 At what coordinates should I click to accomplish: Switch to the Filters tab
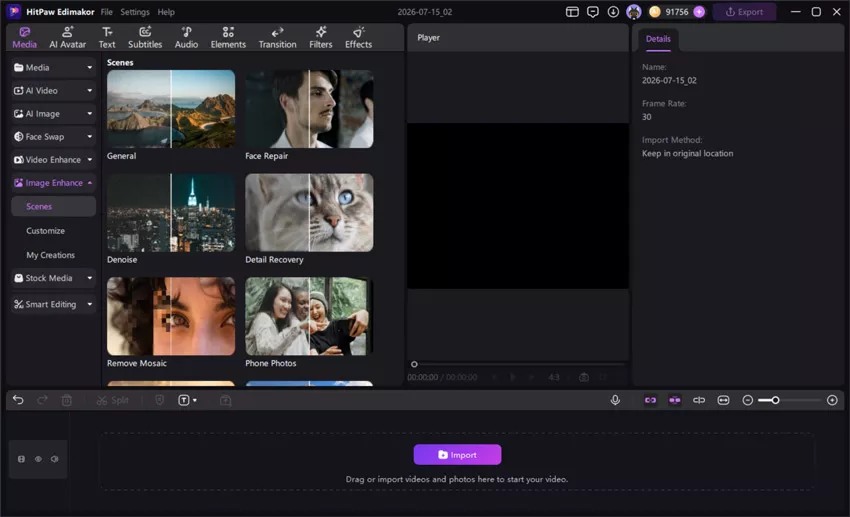click(x=320, y=37)
